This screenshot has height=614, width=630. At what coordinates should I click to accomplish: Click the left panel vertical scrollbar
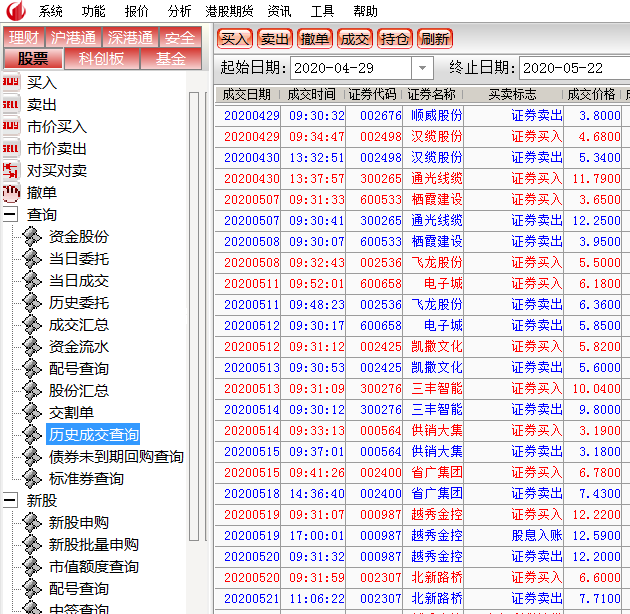(x=194, y=317)
